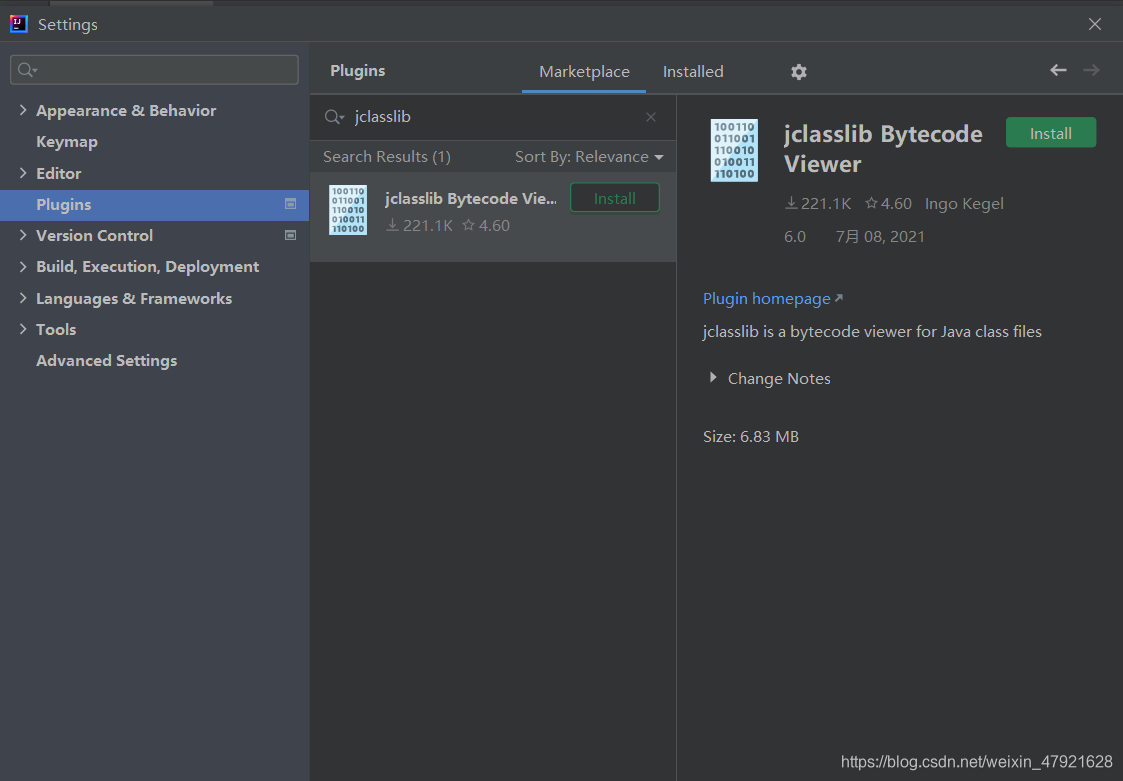Expand Languages & Frameworks section
Image resolution: width=1123 pixels, height=781 pixels.
23,298
